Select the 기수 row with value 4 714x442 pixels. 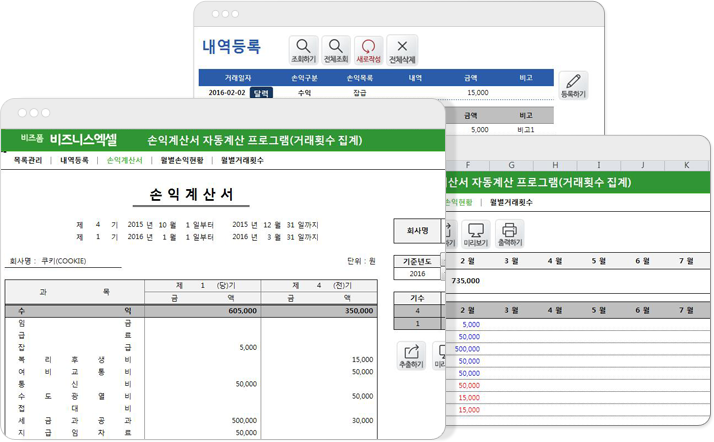417,311
